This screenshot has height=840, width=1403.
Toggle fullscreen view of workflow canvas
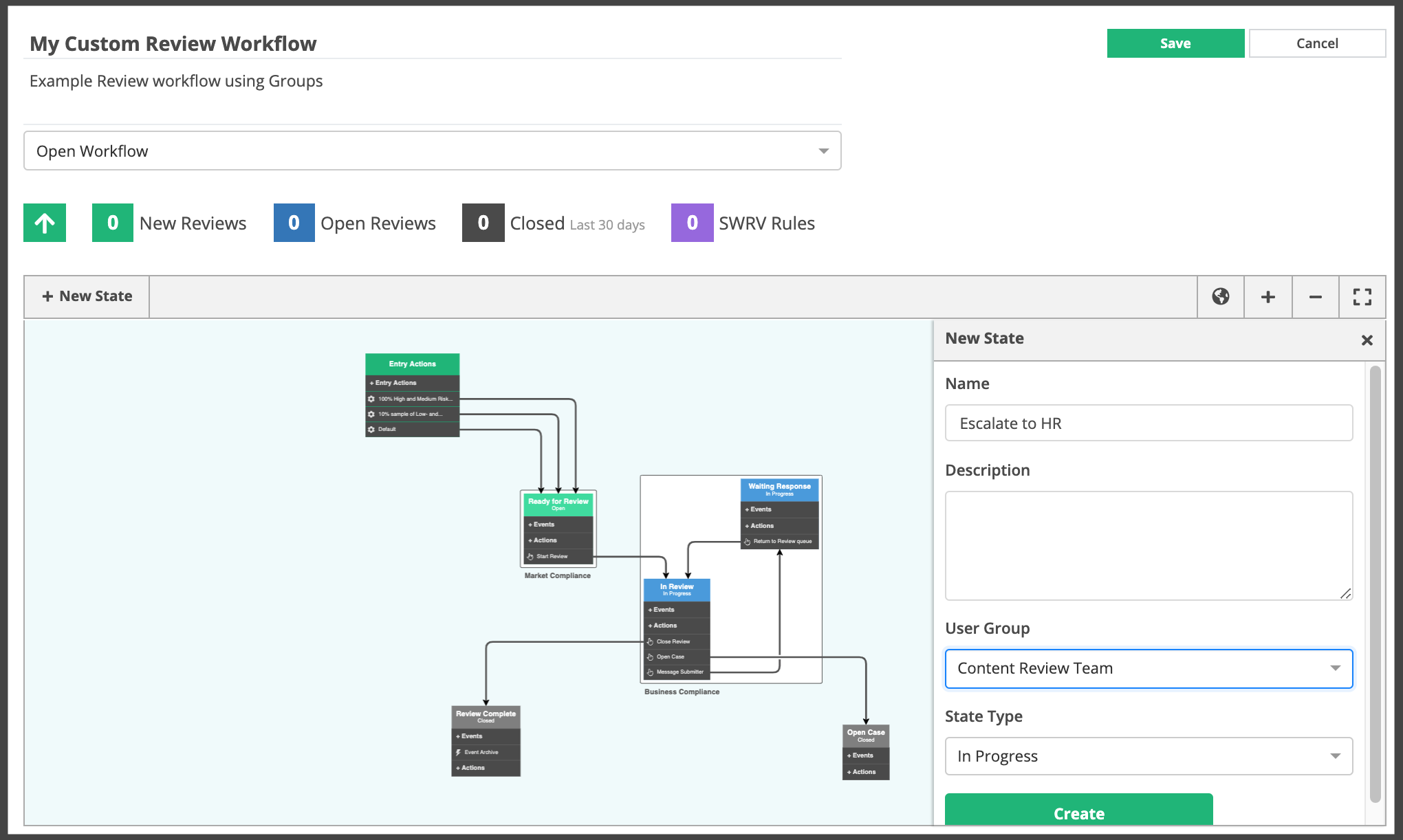pos(1362,296)
